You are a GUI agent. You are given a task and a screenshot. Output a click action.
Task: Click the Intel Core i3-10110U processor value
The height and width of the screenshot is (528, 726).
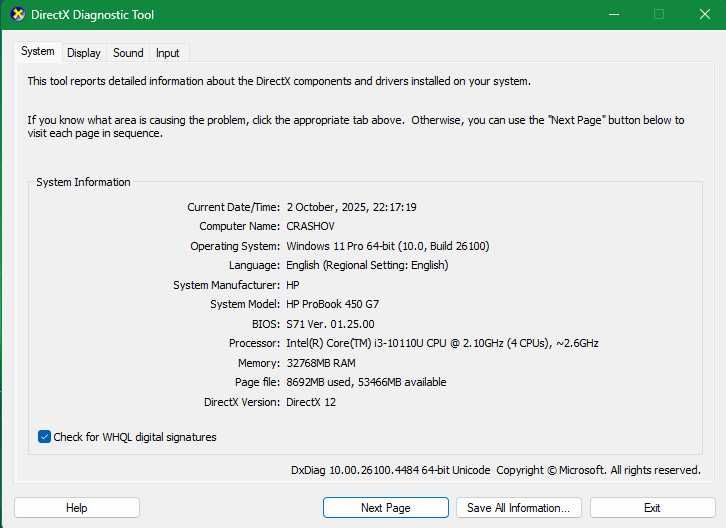point(442,343)
